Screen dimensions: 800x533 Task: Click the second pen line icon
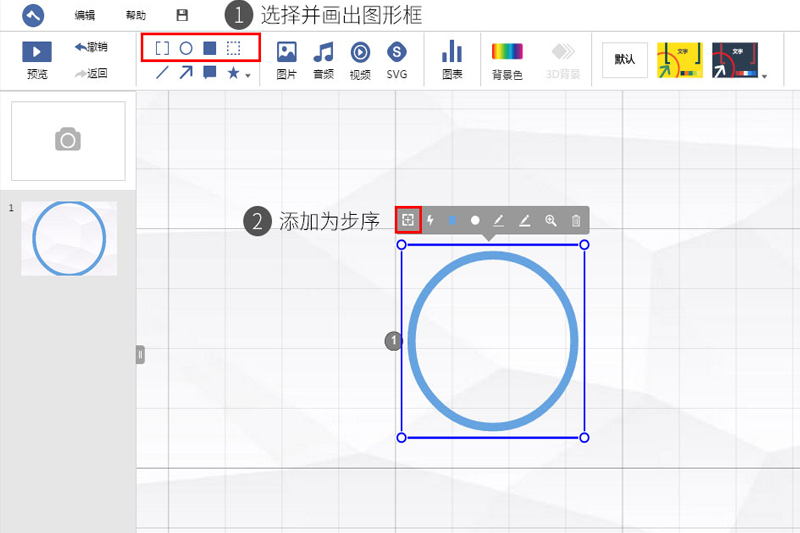(x=524, y=220)
